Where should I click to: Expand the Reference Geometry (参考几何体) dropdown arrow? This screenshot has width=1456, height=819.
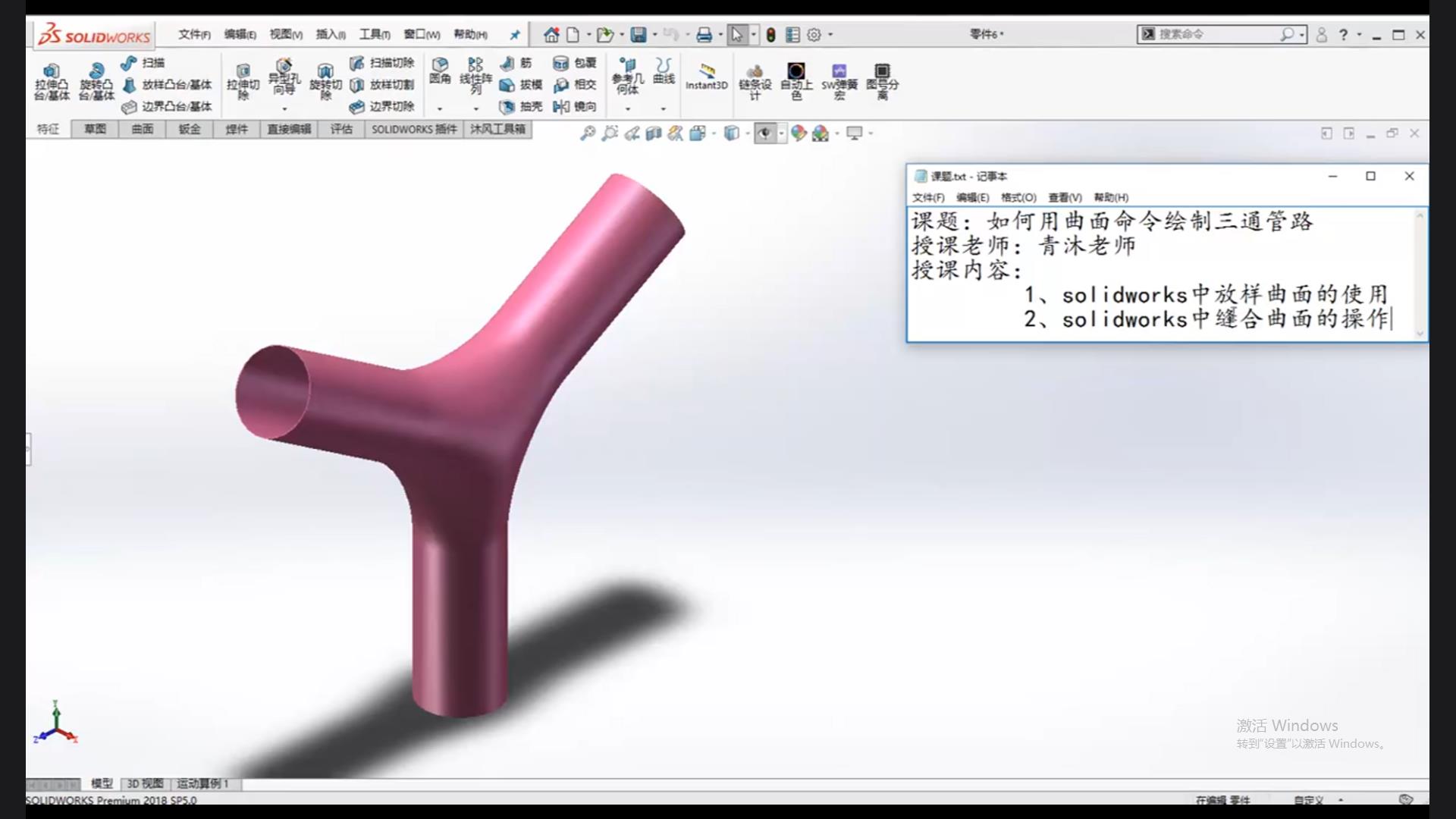click(x=627, y=109)
